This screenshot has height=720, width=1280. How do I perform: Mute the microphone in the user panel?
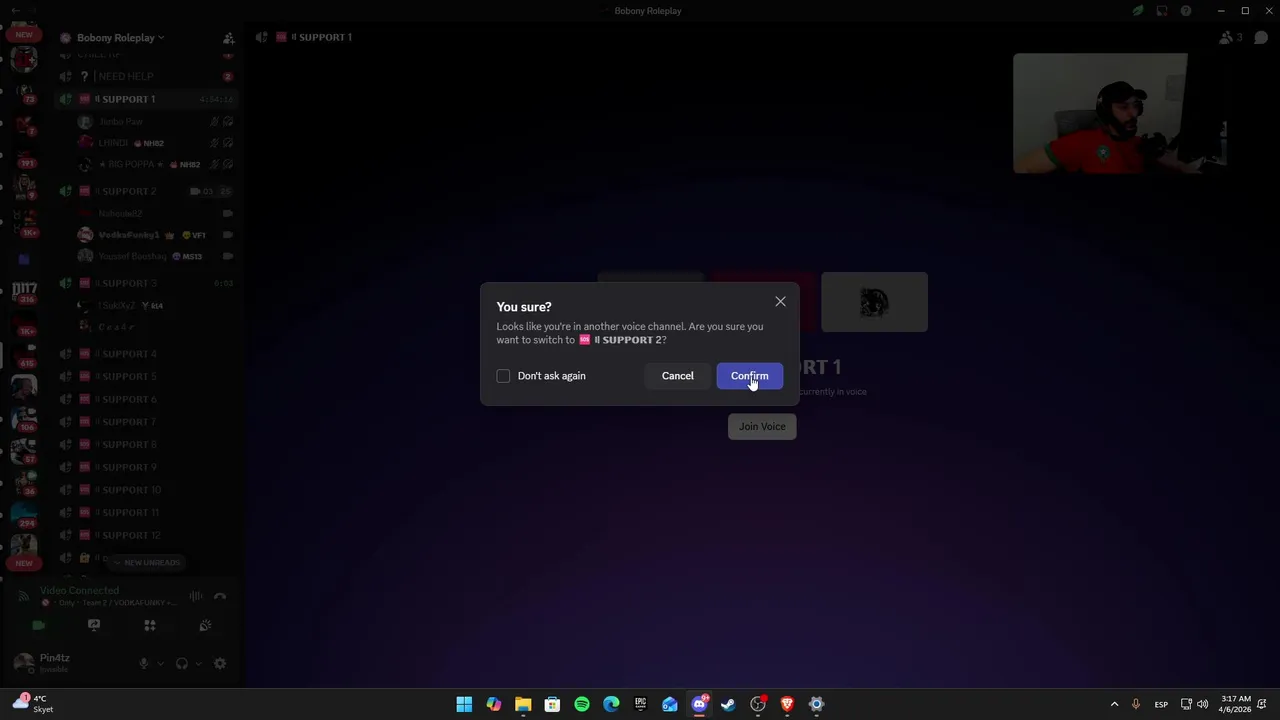coord(144,664)
